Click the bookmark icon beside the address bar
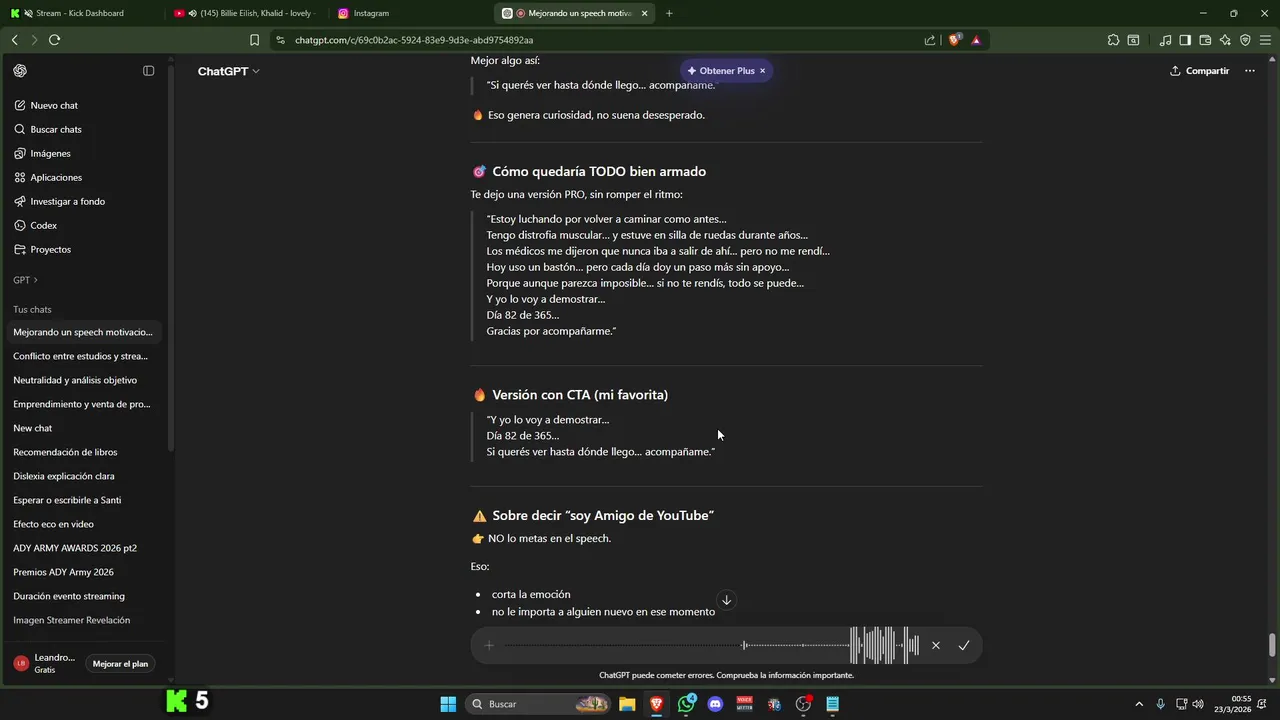This screenshot has width=1280, height=720. coord(254,40)
